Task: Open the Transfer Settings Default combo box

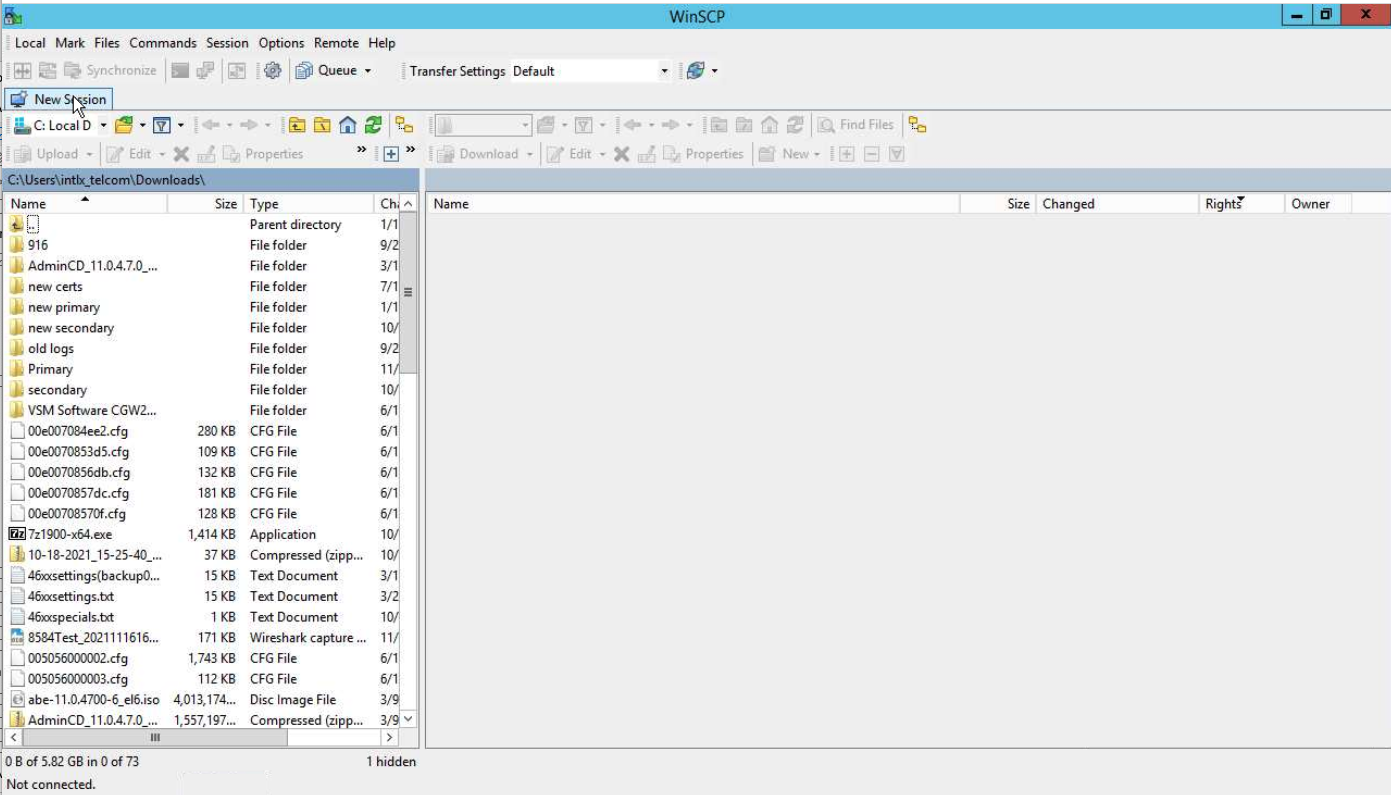Action: tap(590, 71)
